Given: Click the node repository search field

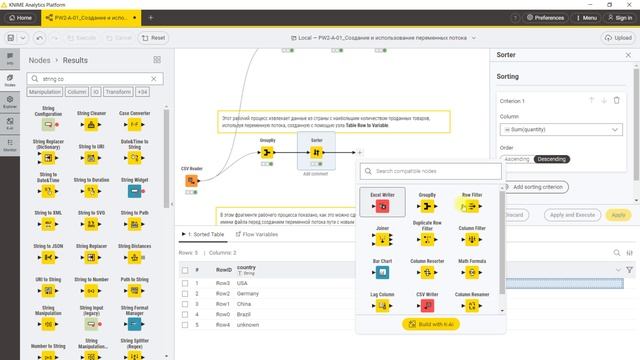Looking at the screenshot, I should pos(95,79).
